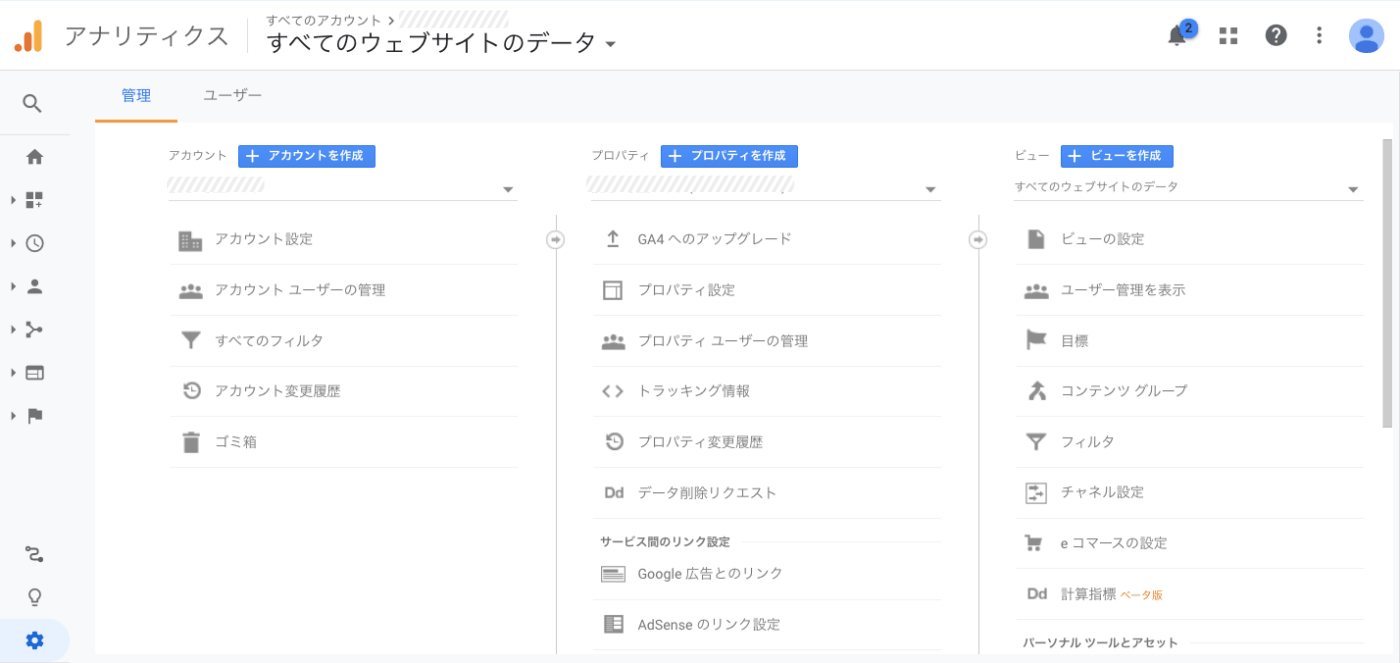Click アカウントを作成 button
The width and height of the screenshot is (1400, 663).
307,156
